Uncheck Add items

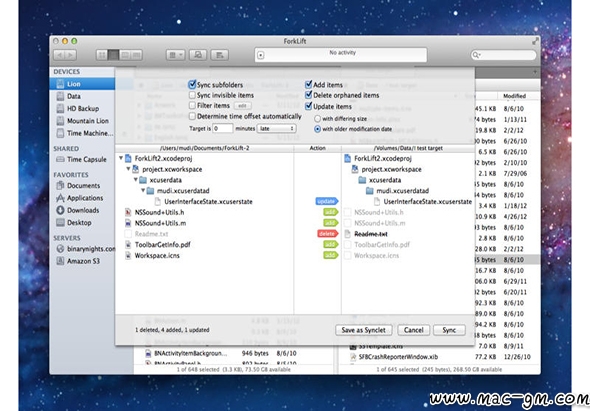[309, 85]
